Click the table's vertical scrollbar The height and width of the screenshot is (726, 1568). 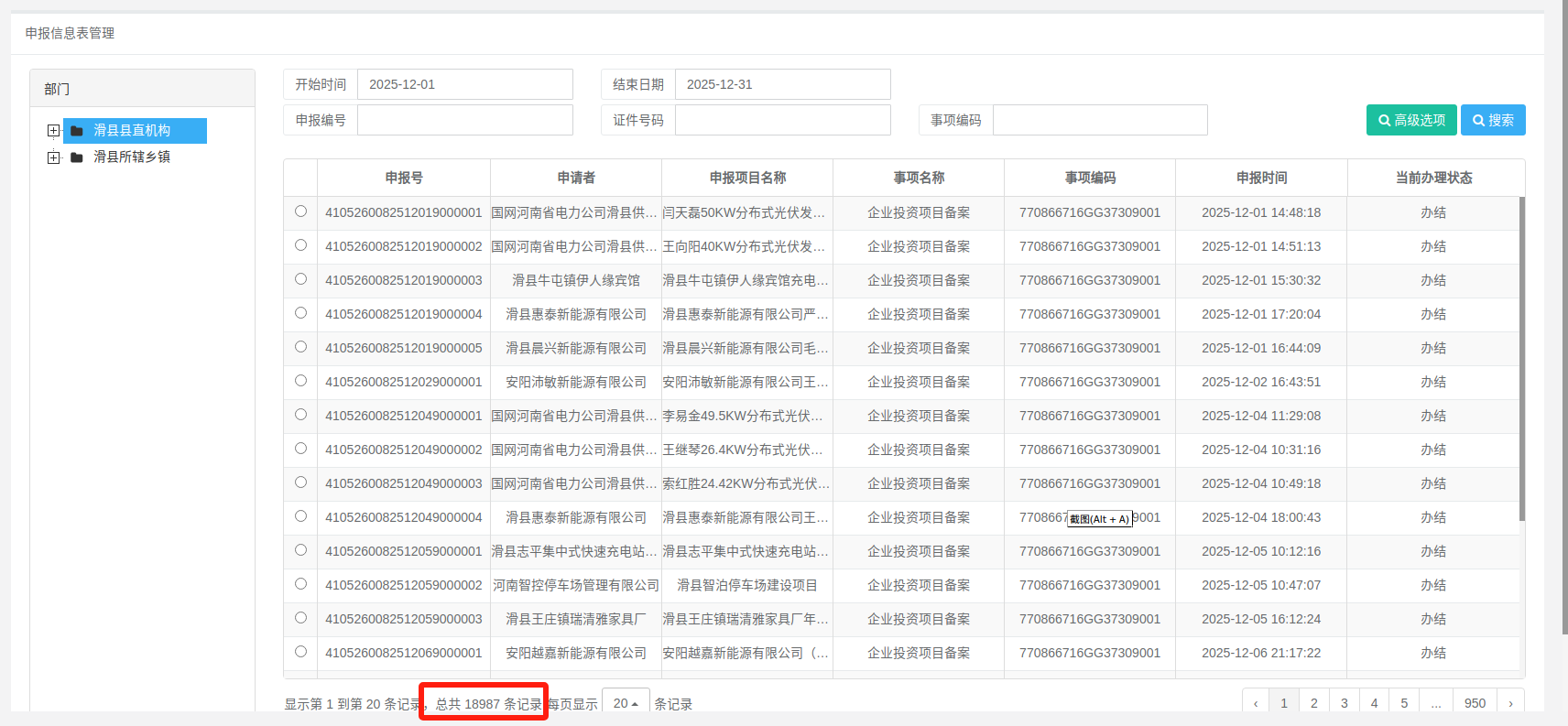[x=1521, y=357]
